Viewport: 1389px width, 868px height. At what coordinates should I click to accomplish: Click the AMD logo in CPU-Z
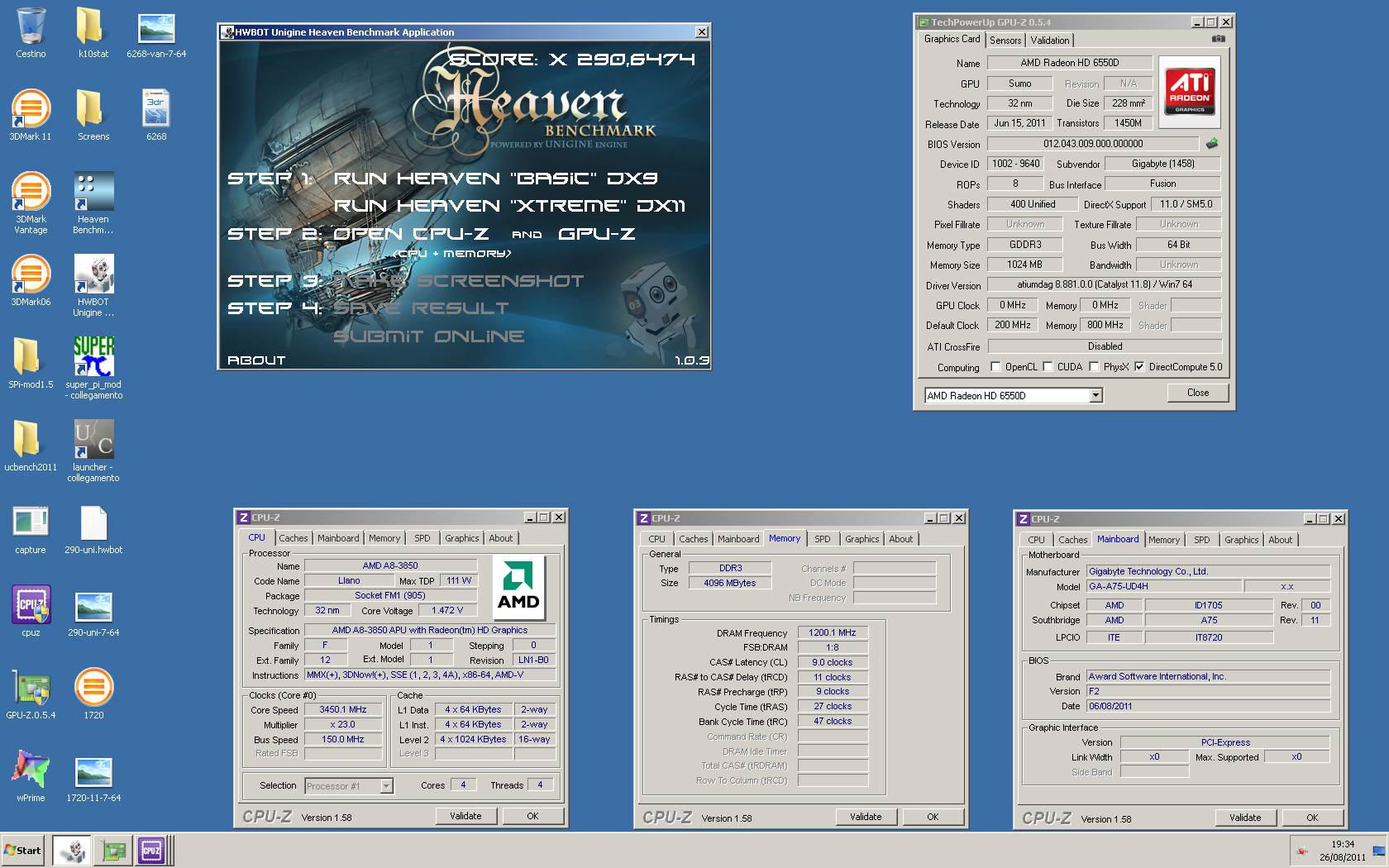pos(518,587)
